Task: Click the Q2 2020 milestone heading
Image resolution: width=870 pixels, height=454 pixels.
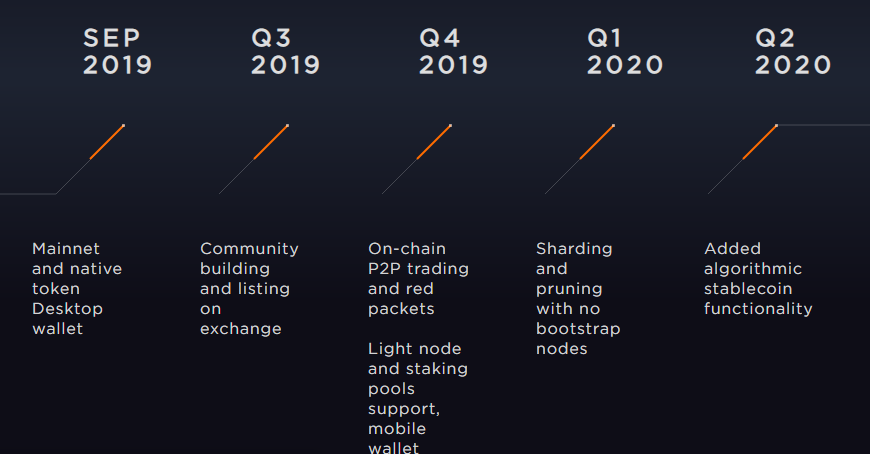Action: tap(793, 52)
